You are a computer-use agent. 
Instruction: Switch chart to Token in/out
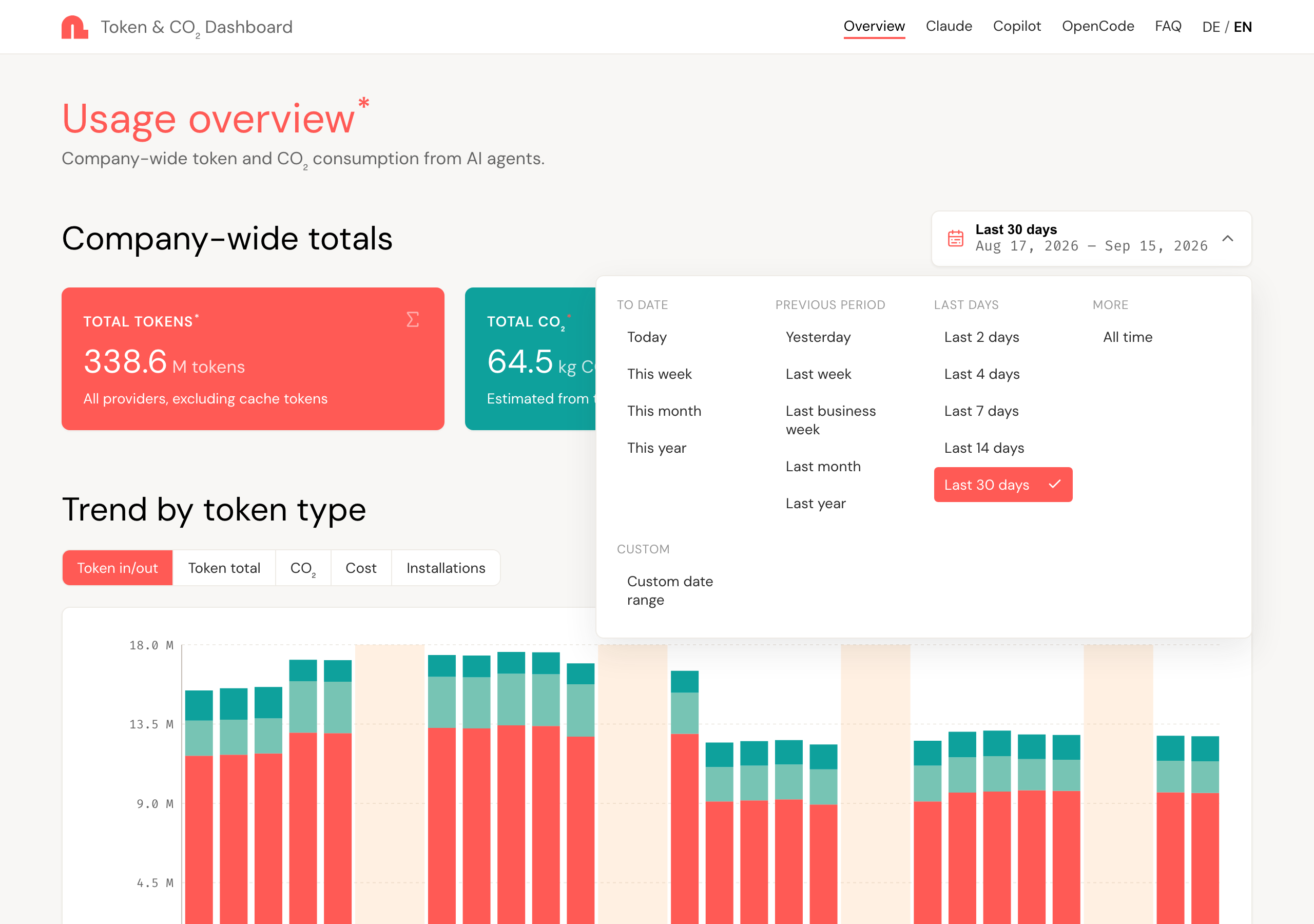click(x=118, y=568)
